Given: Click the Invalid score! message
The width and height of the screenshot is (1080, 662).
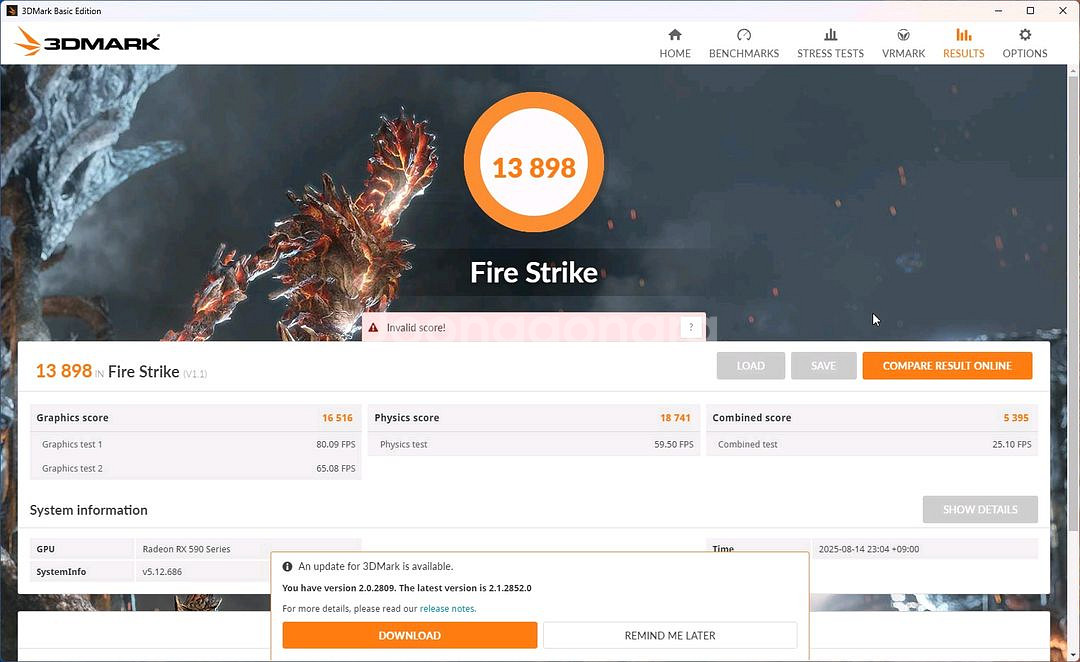Looking at the screenshot, I should 416,328.
